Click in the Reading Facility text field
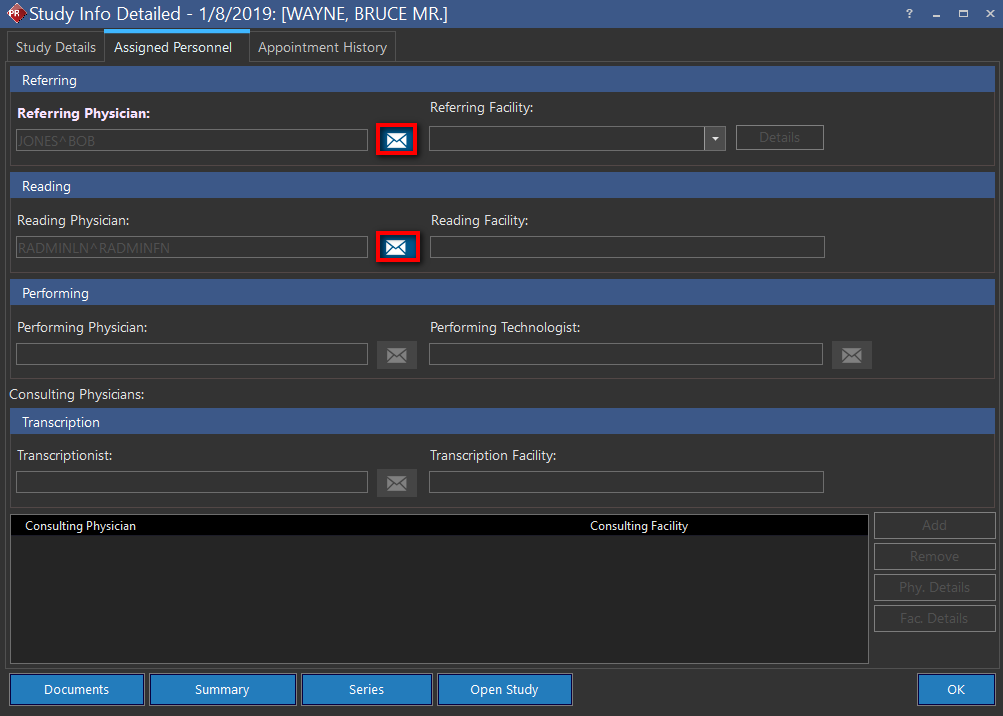Image resolution: width=1003 pixels, height=716 pixels. pyautogui.click(x=627, y=247)
